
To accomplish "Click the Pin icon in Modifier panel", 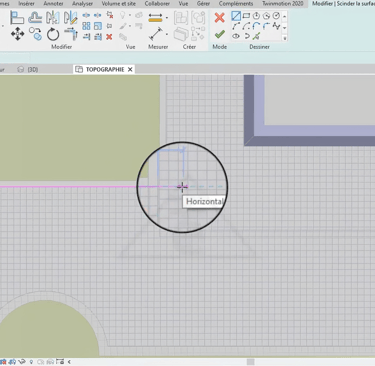I will [x=109, y=26].
